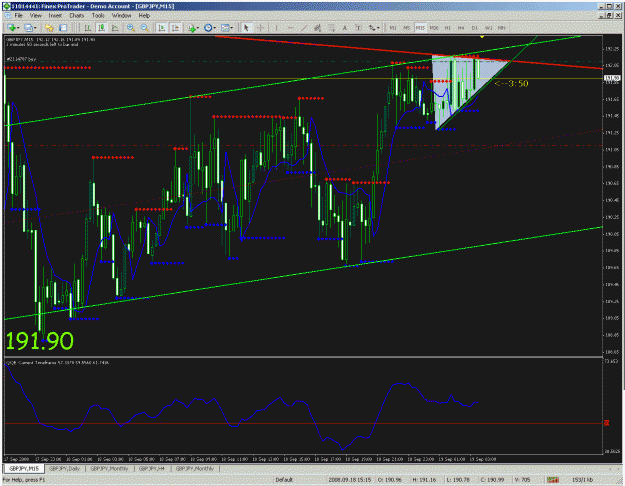This screenshot has height=486, width=625.
Task: Select the M15 timeframe button
Action: pyautogui.click(x=420, y=28)
